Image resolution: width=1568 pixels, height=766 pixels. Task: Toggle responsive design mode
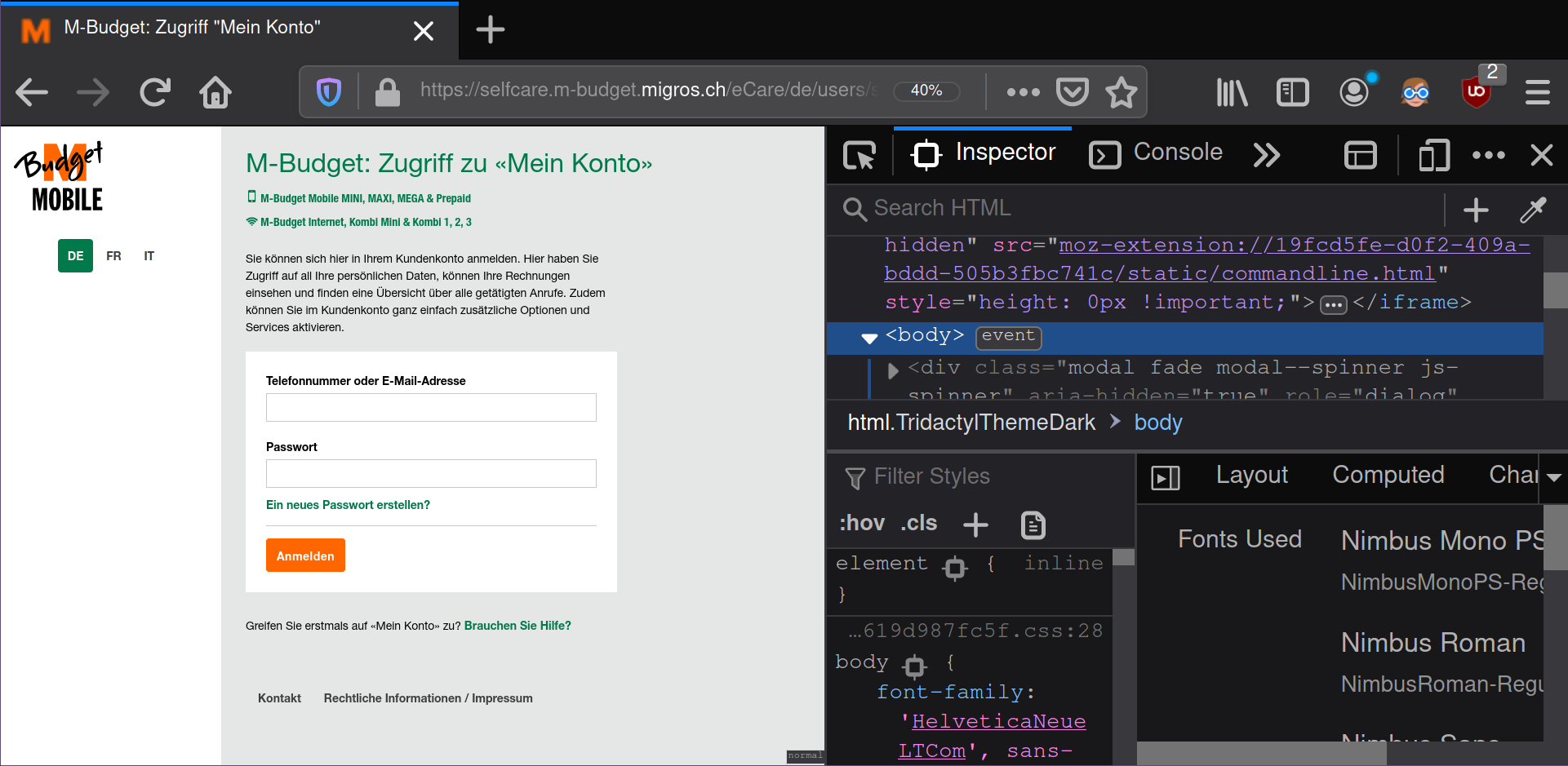1434,155
